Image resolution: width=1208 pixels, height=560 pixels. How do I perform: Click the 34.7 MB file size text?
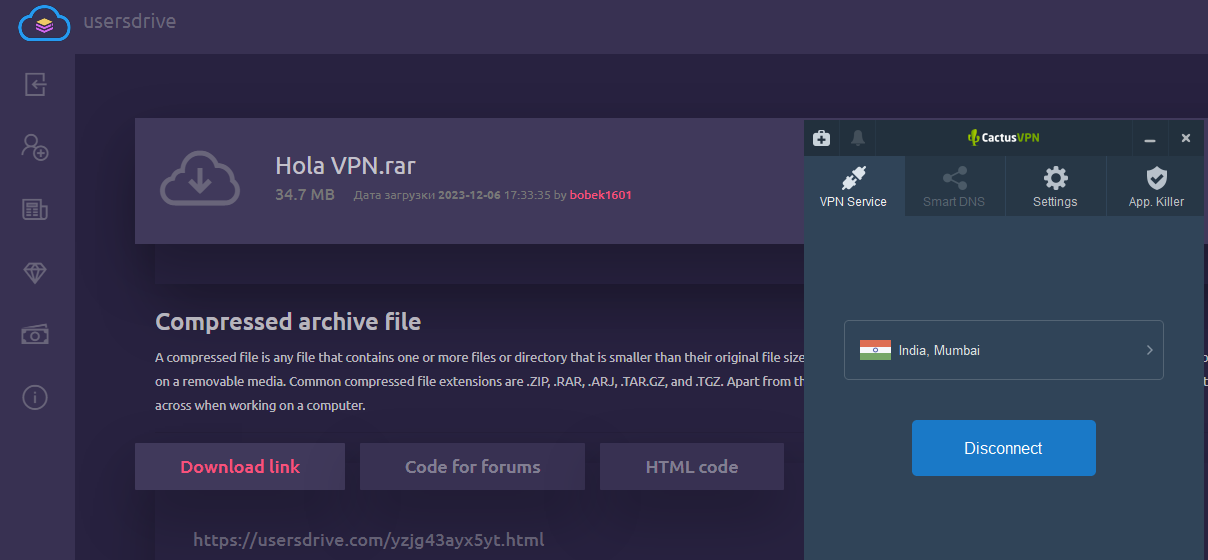point(305,195)
